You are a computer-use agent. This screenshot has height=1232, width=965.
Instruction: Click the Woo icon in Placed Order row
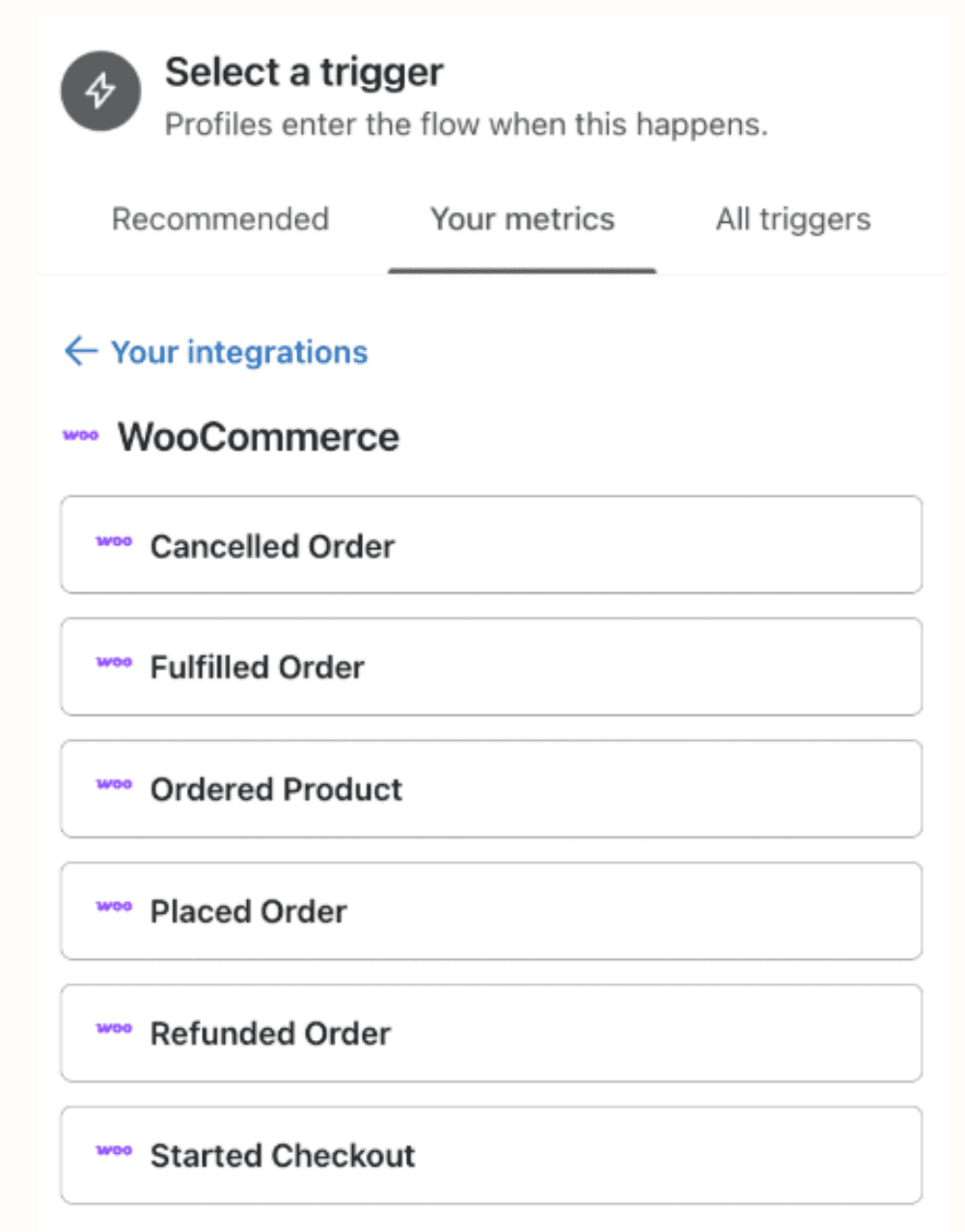click(114, 907)
